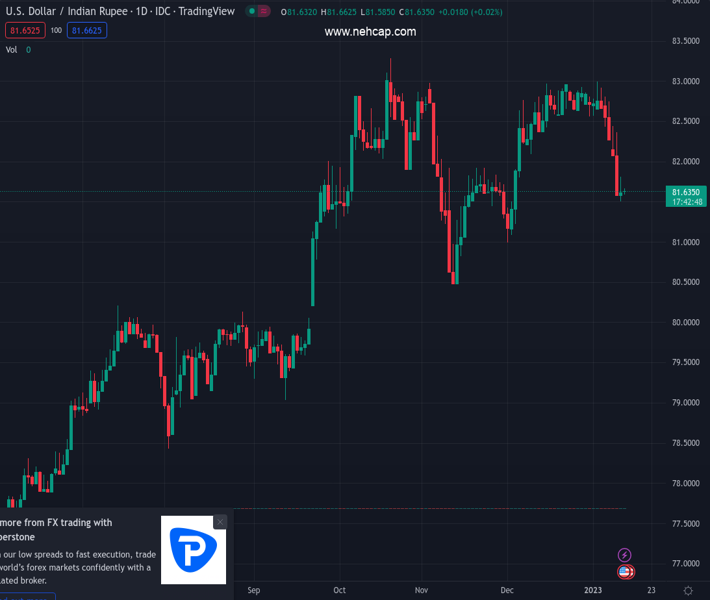710x600 pixels.
Task: Open chart settings gear icon
Action: point(688,591)
